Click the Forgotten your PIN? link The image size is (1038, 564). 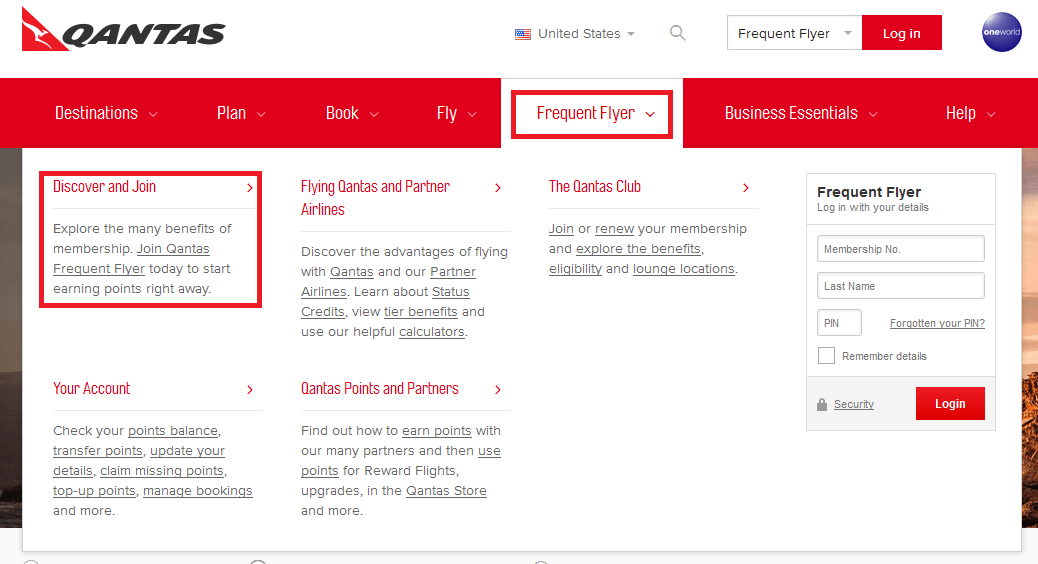tap(937, 323)
